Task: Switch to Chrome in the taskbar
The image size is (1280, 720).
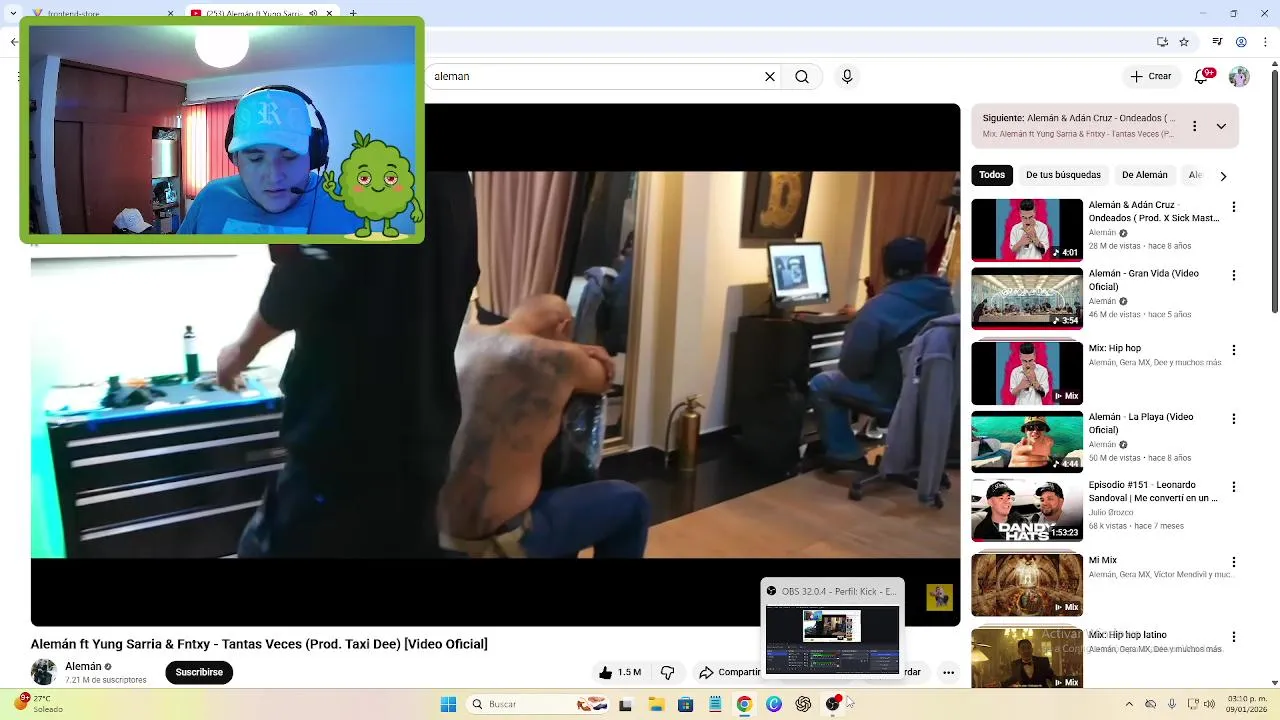Action: click(x=744, y=704)
